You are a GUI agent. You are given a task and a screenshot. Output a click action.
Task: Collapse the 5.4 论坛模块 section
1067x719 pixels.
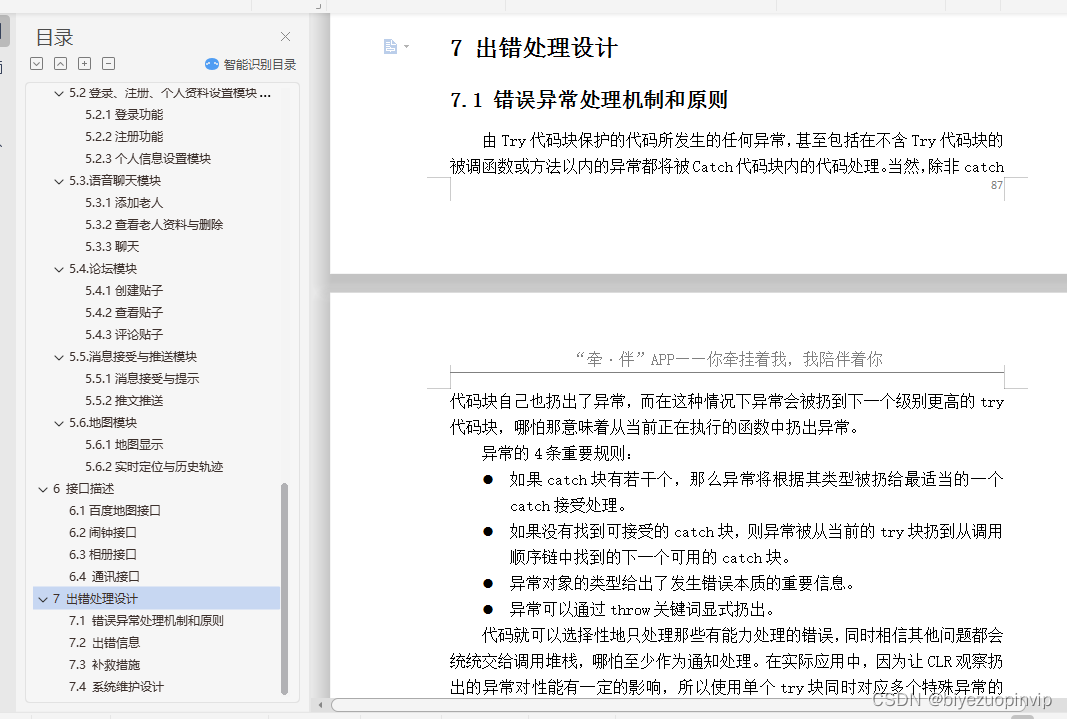[59, 269]
